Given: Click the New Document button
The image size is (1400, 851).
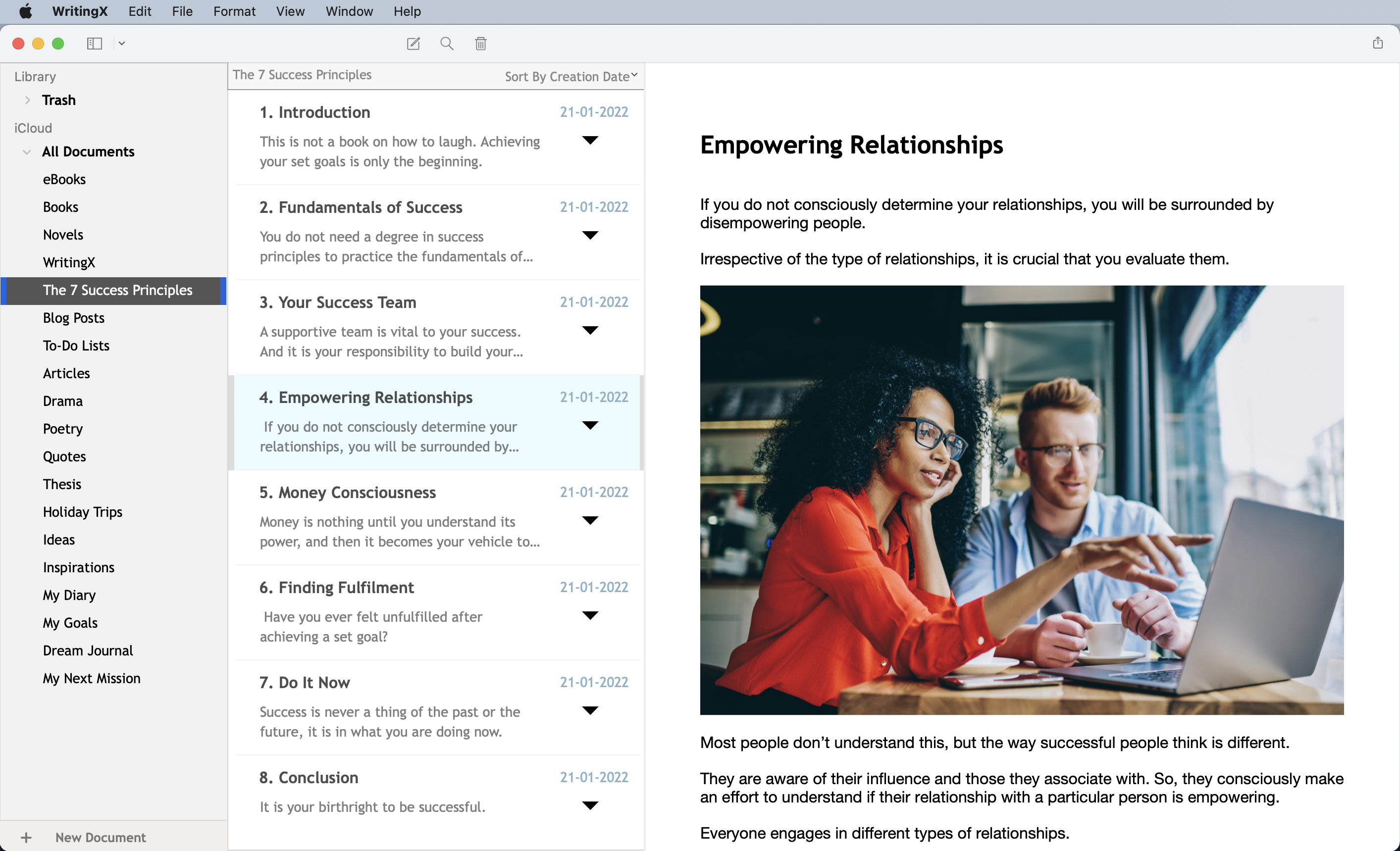Looking at the screenshot, I should [101, 837].
